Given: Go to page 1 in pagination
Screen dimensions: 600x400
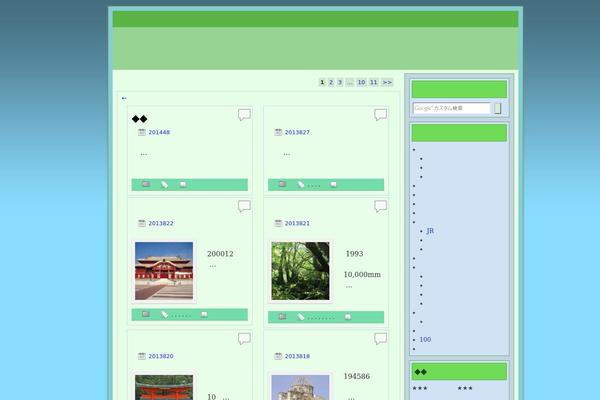Looking at the screenshot, I should pos(322,82).
